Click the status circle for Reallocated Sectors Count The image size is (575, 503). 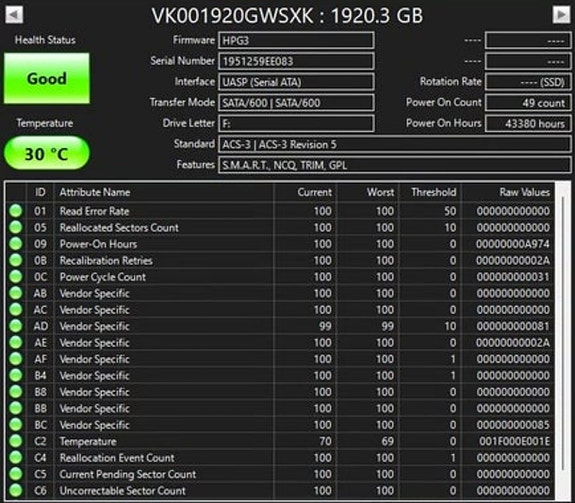[x=16, y=227]
